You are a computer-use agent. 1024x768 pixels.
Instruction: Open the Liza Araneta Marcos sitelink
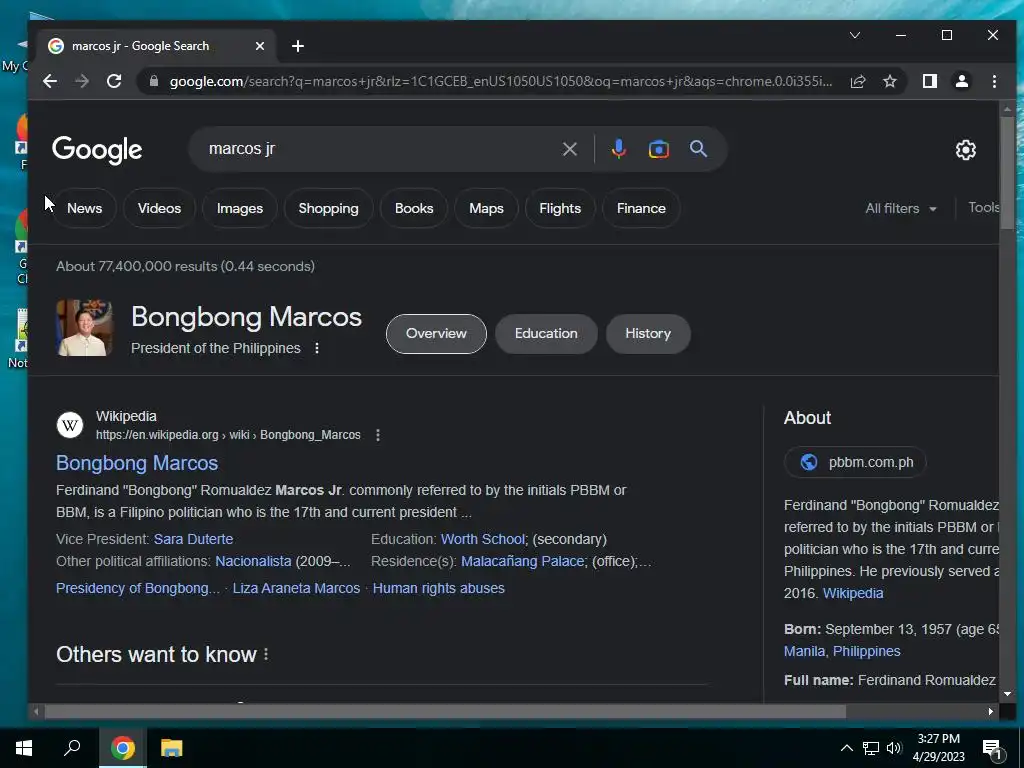point(296,588)
